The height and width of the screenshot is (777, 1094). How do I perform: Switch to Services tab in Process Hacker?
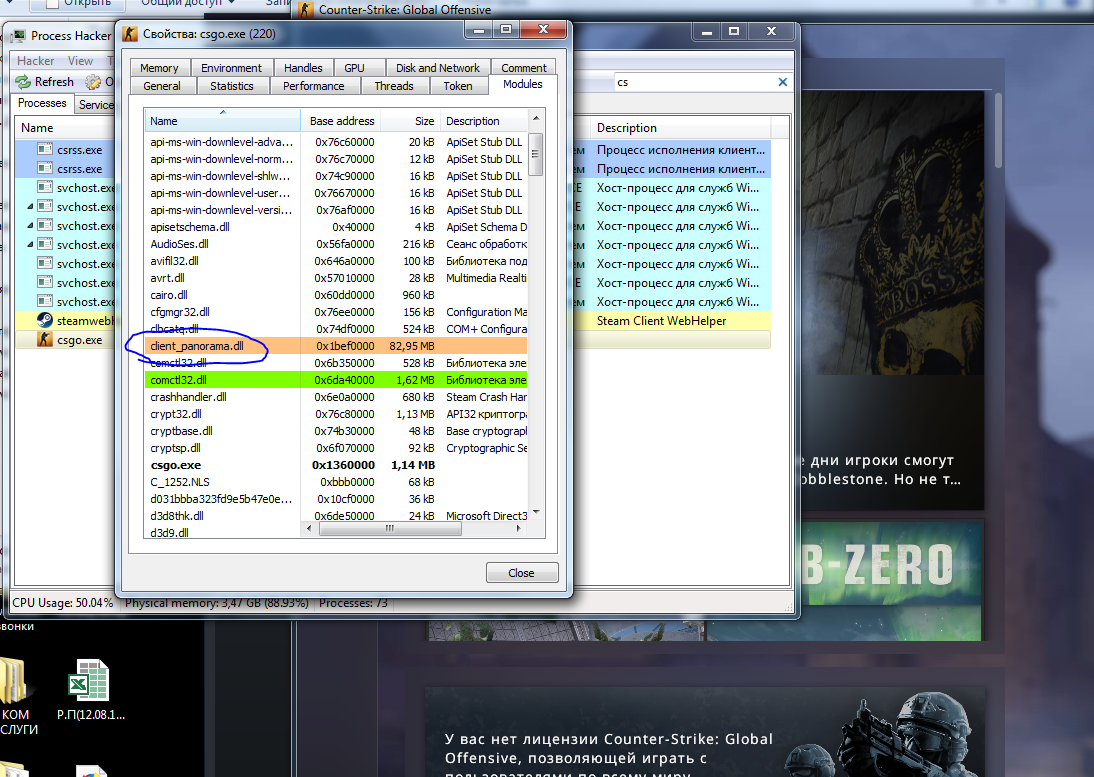click(96, 105)
